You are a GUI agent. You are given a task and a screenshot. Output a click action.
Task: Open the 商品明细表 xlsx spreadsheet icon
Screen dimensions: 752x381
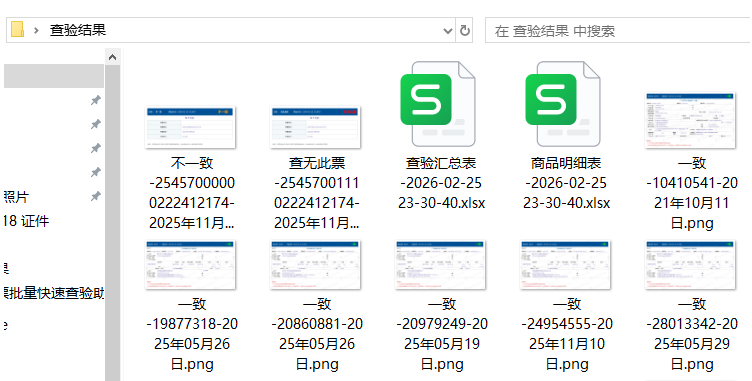[x=563, y=104]
